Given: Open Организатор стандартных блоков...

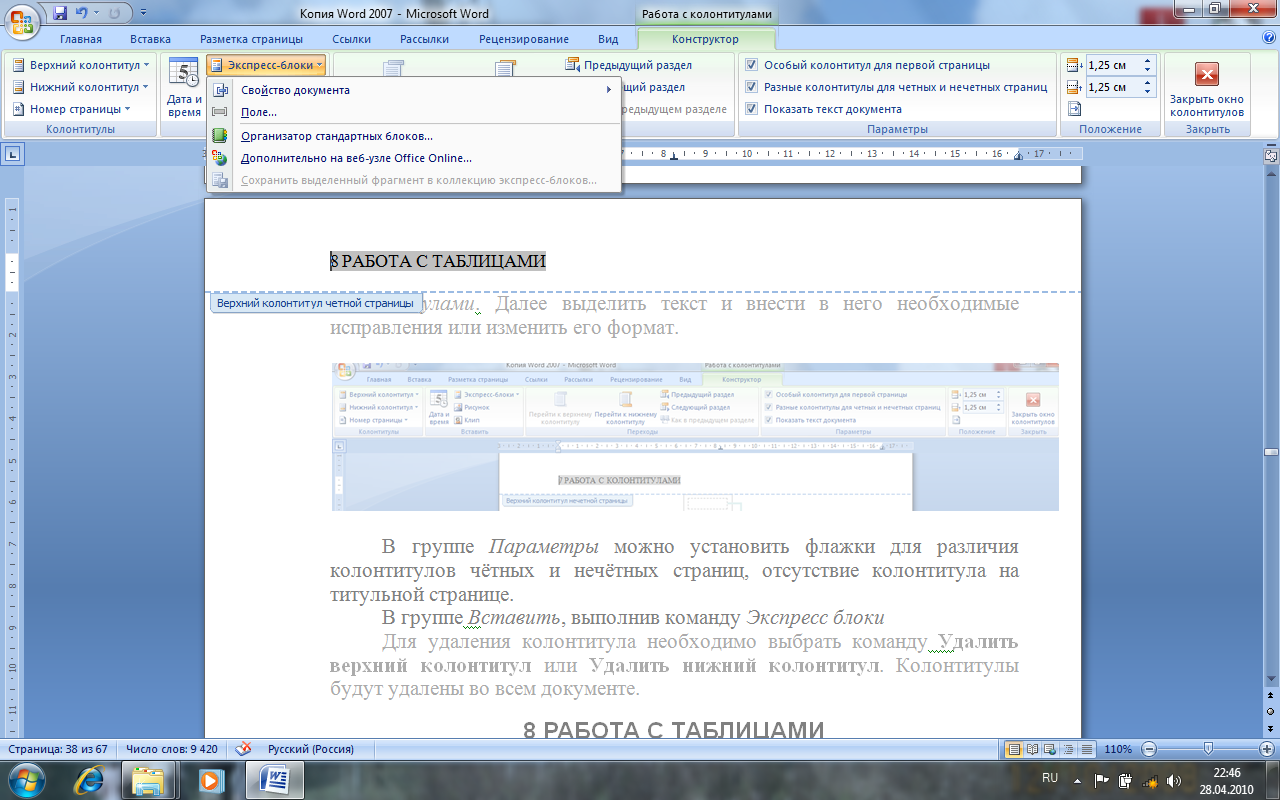Looking at the screenshot, I should coord(414,136).
